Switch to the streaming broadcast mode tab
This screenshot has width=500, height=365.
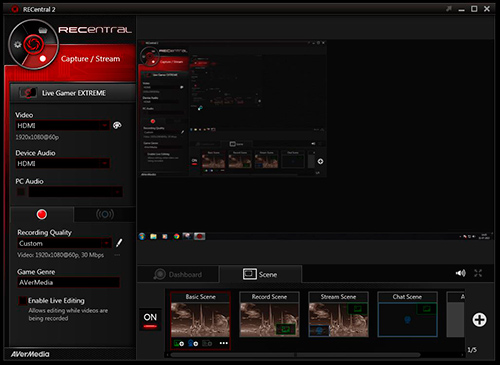coord(105,214)
